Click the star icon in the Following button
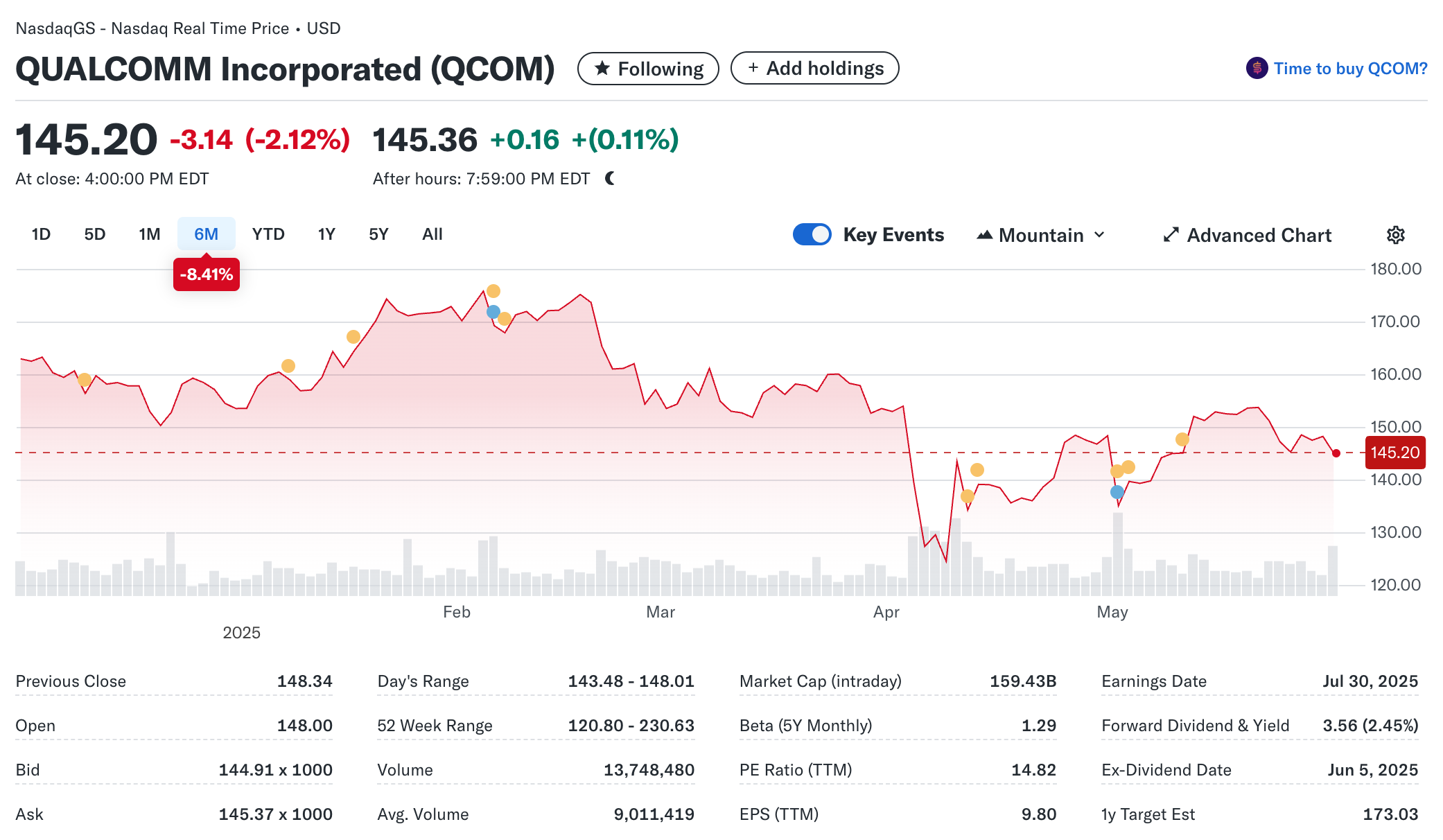The width and height of the screenshot is (1443, 840). (x=602, y=69)
